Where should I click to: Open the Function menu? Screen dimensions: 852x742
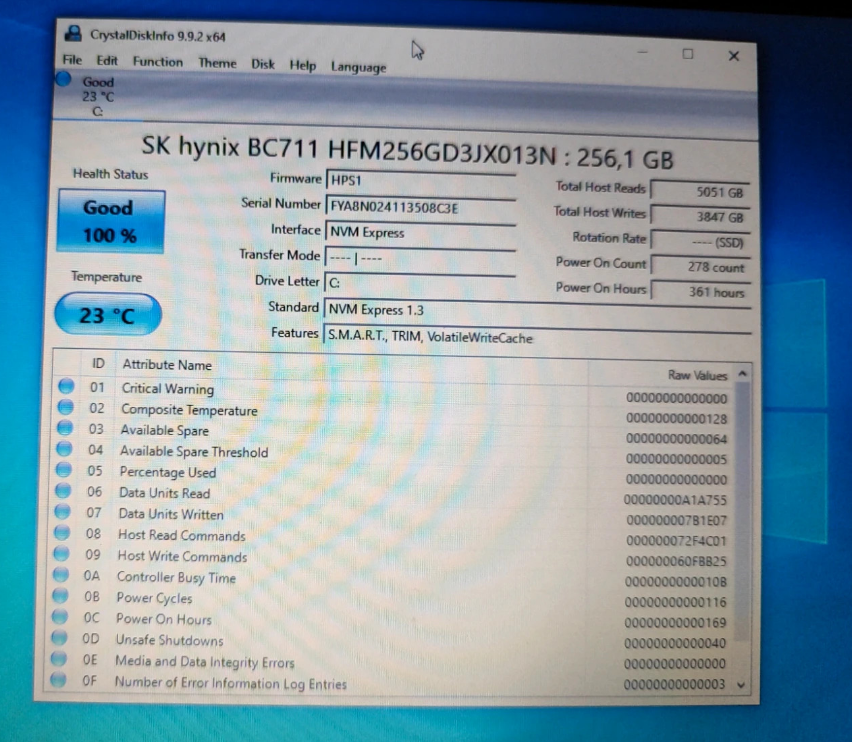[158, 62]
